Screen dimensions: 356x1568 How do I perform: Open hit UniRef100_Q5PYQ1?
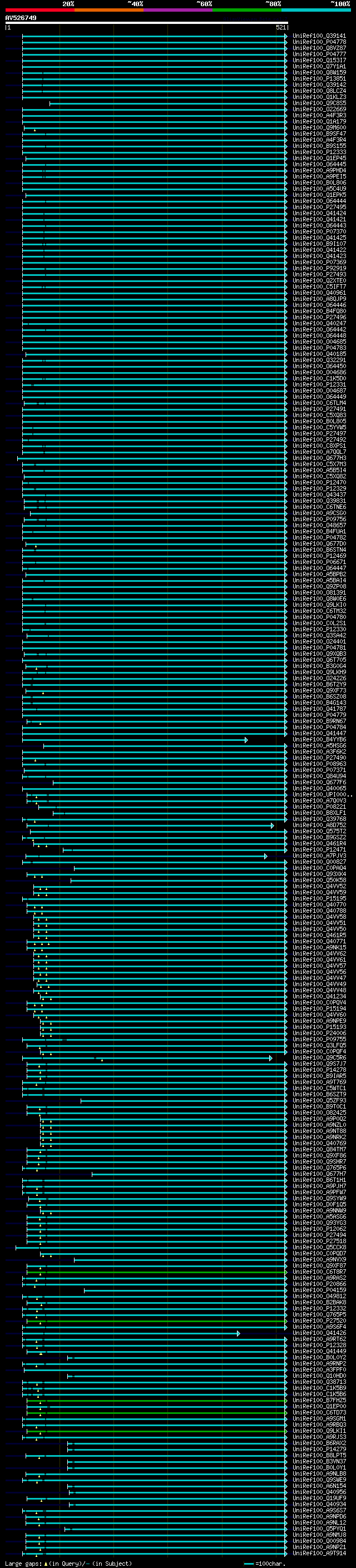pyautogui.click(x=319, y=1529)
